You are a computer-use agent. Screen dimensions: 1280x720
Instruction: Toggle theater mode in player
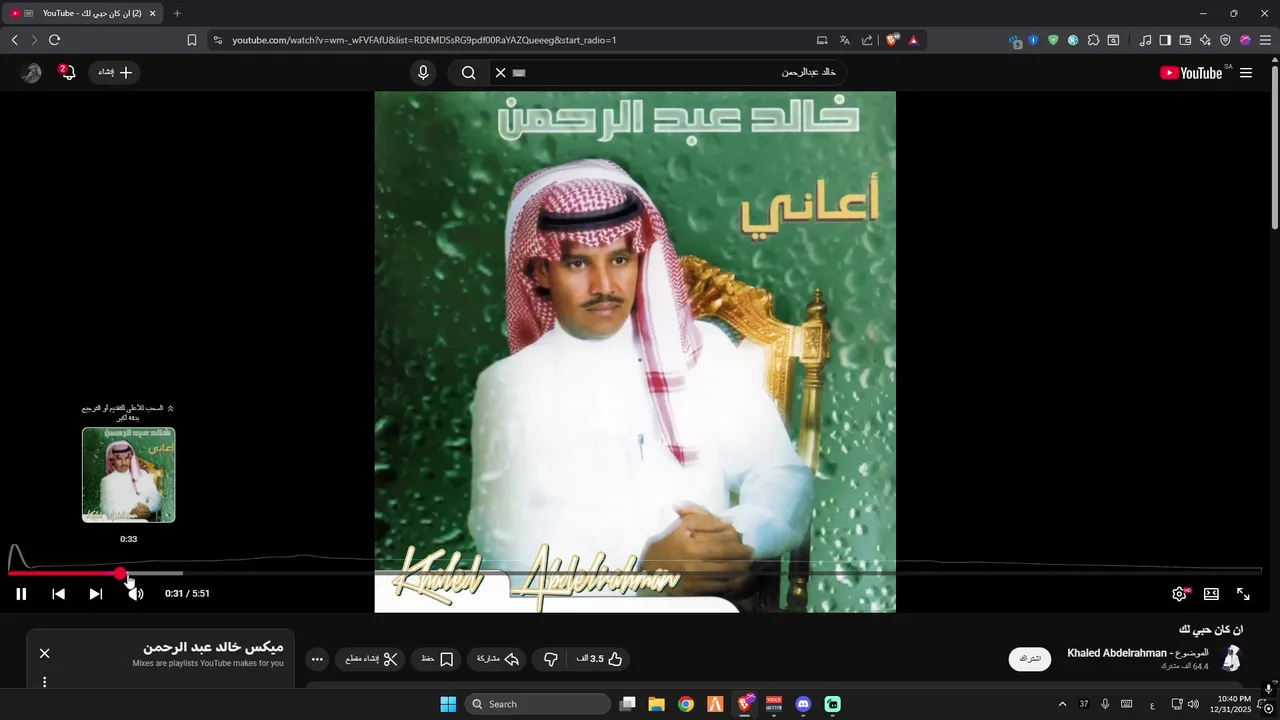click(x=1211, y=594)
